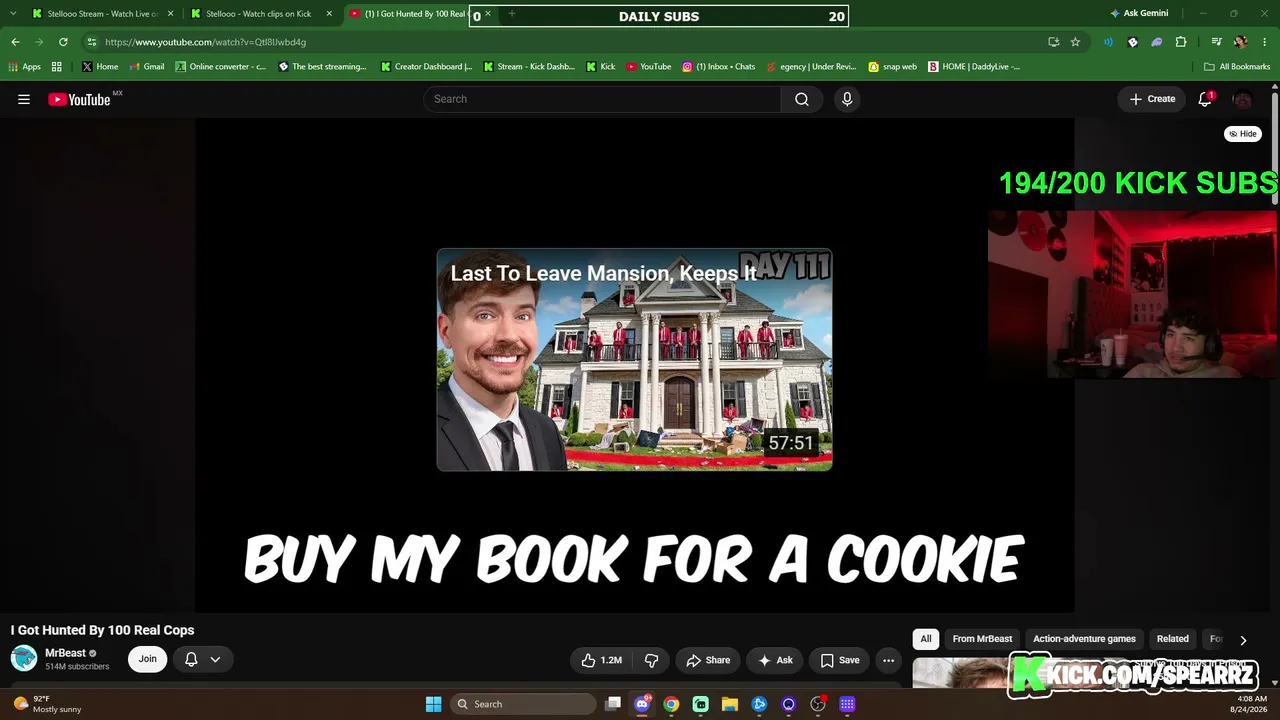This screenshot has height=720, width=1280.
Task: Click the Share button
Action: [708, 660]
